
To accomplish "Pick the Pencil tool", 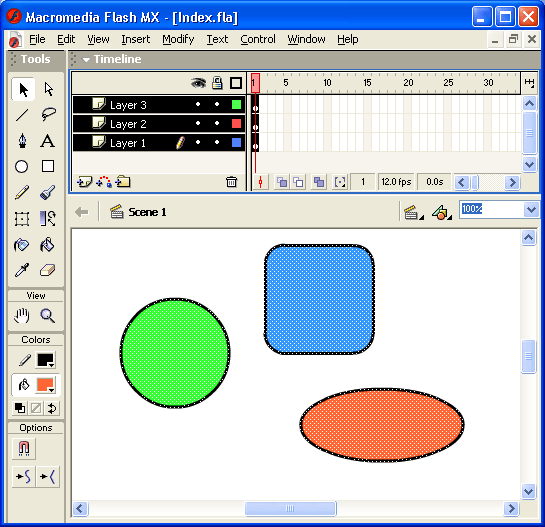I will (22, 192).
